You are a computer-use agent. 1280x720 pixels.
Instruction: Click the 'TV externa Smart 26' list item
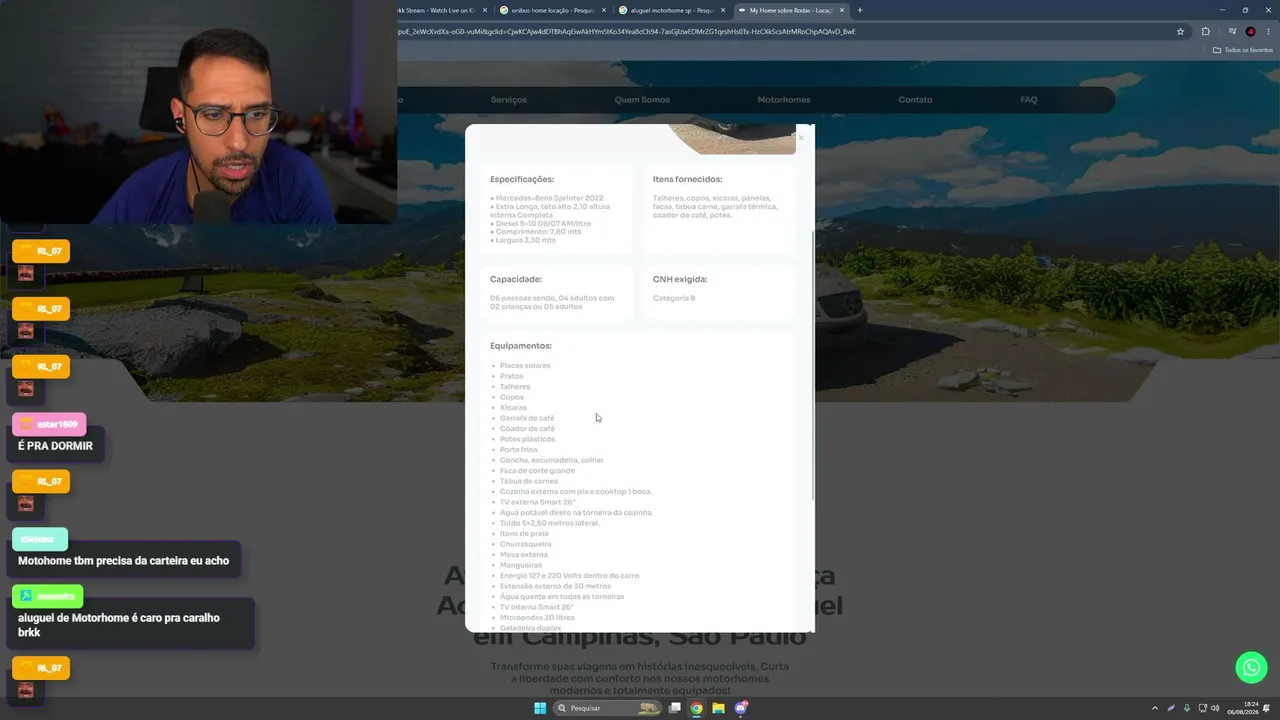(537, 502)
